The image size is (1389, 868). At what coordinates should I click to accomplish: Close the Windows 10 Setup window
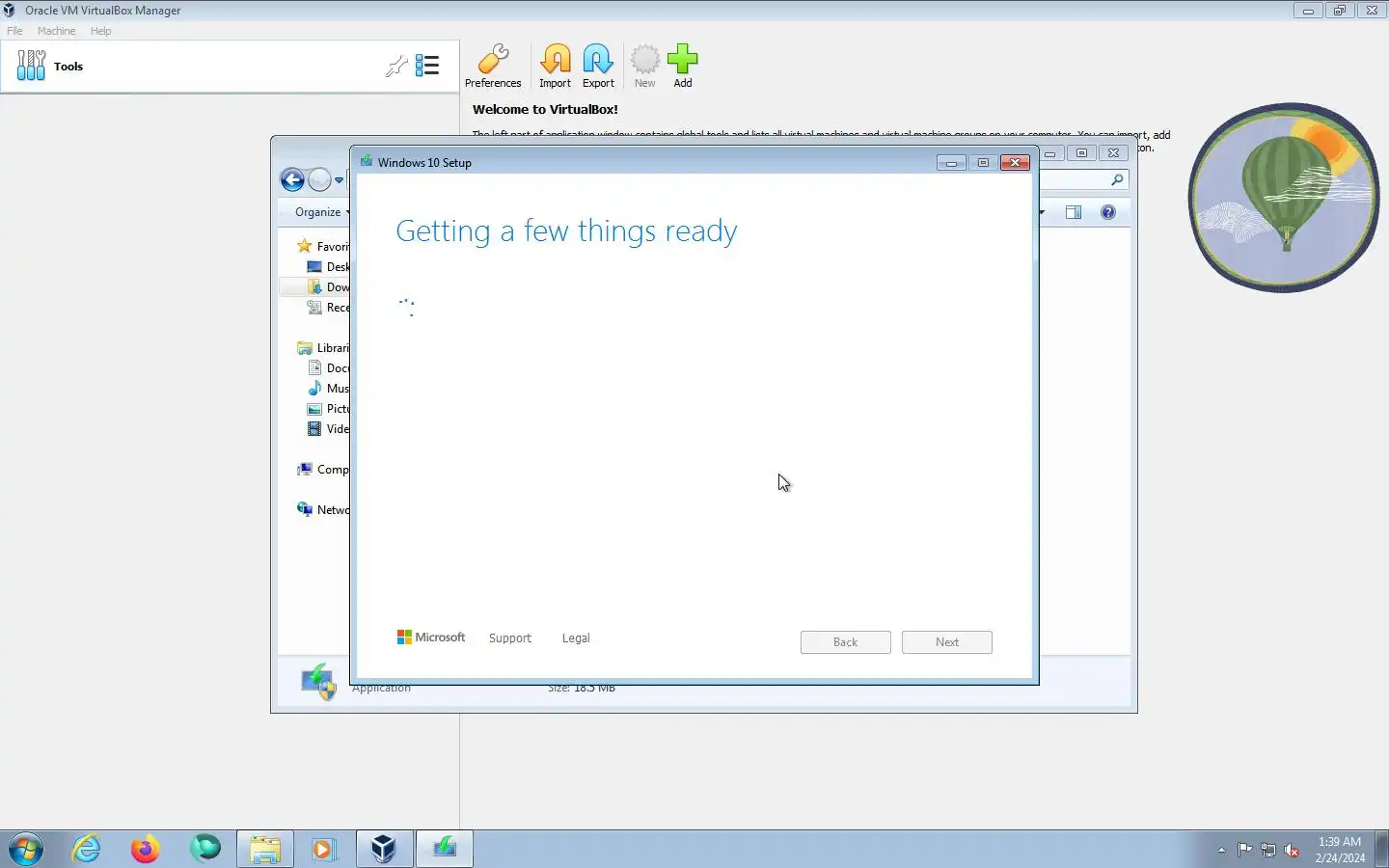click(x=1015, y=163)
